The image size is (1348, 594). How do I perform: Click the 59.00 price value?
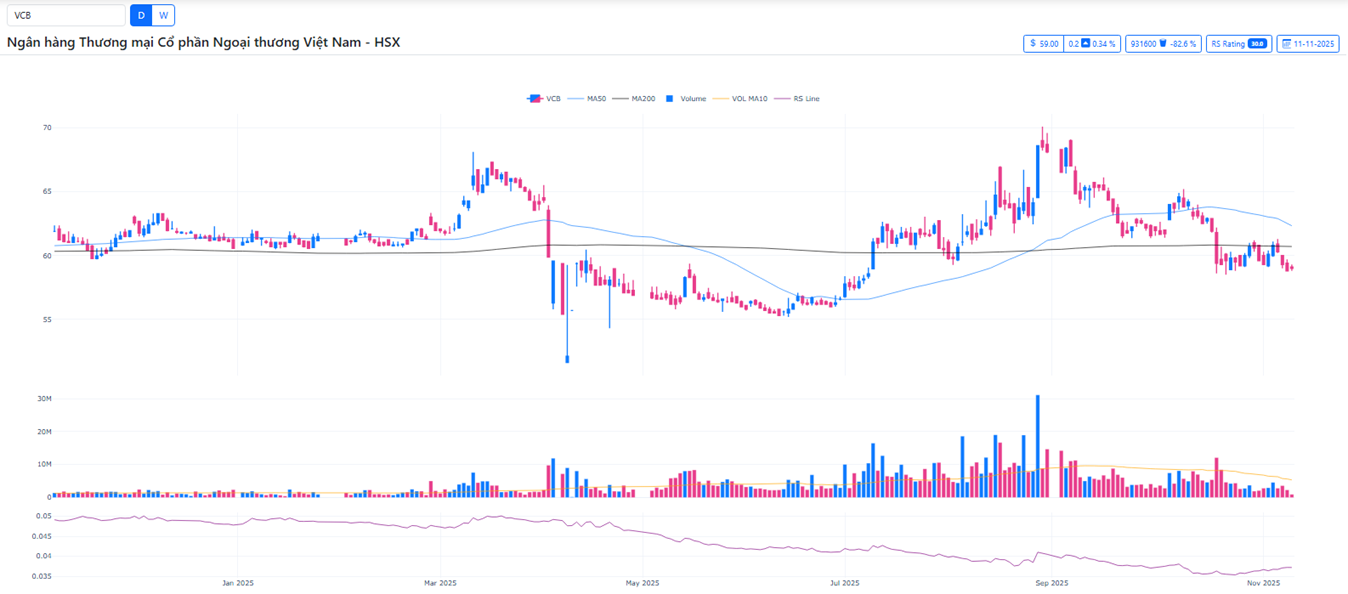coord(1049,44)
